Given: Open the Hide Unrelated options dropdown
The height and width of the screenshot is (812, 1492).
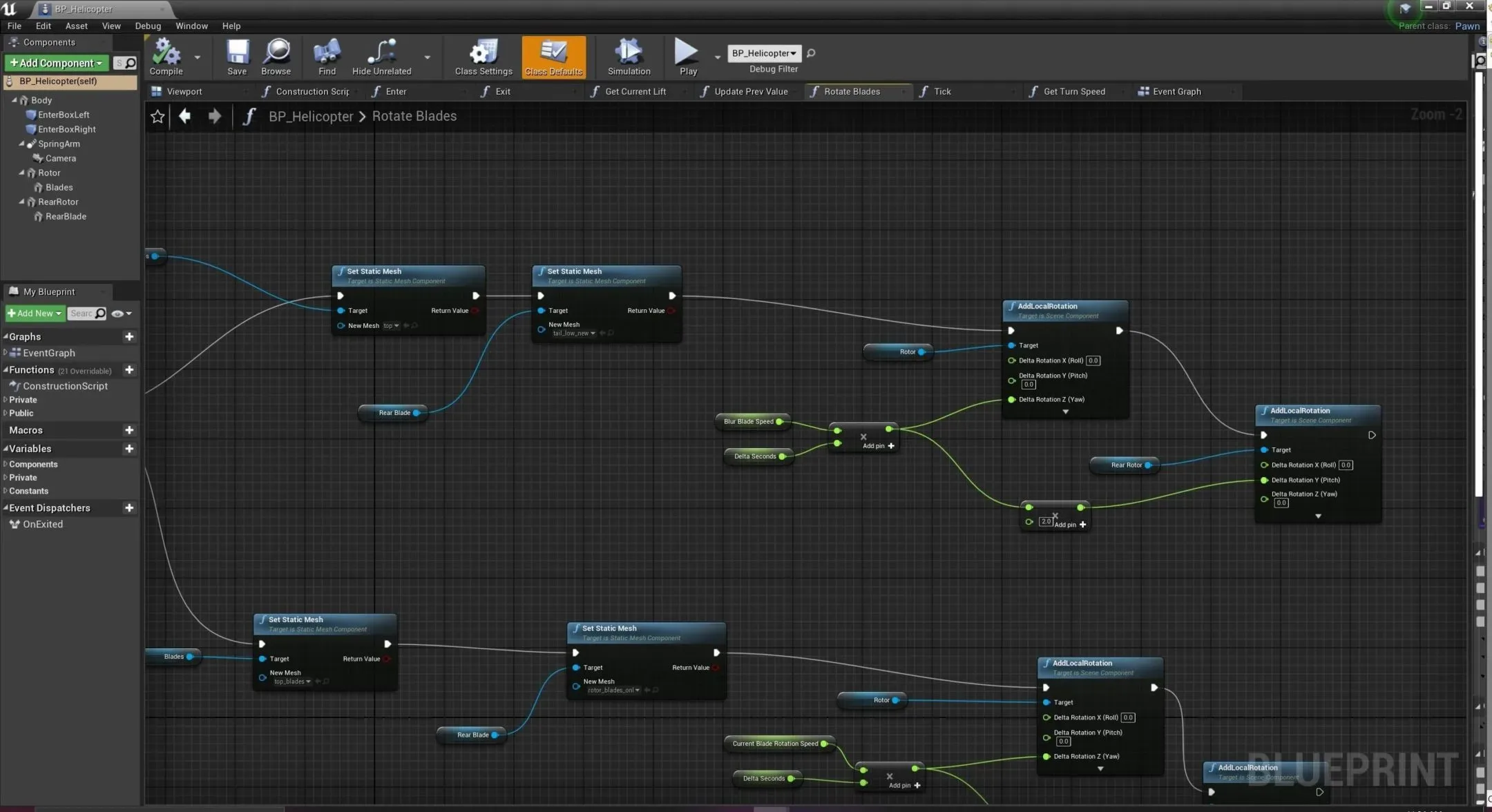Looking at the screenshot, I should (x=428, y=57).
